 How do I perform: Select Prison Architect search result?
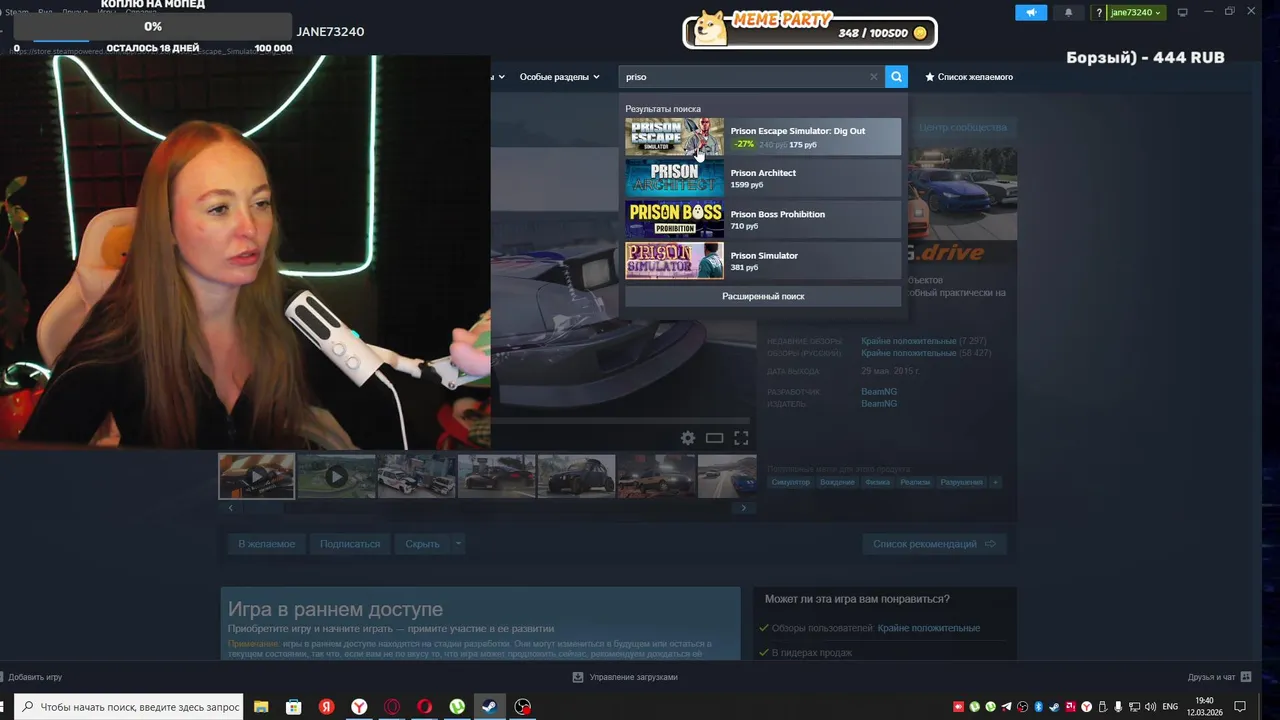(763, 178)
